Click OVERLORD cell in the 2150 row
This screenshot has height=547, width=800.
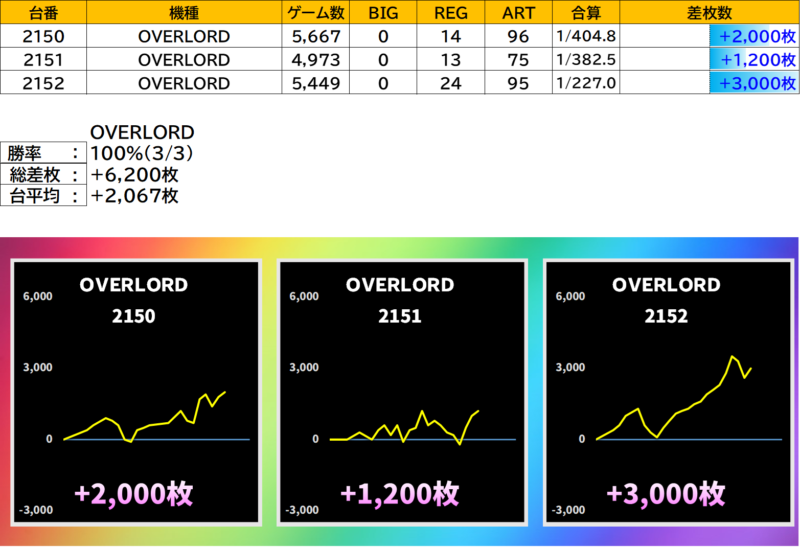click(x=184, y=36)
